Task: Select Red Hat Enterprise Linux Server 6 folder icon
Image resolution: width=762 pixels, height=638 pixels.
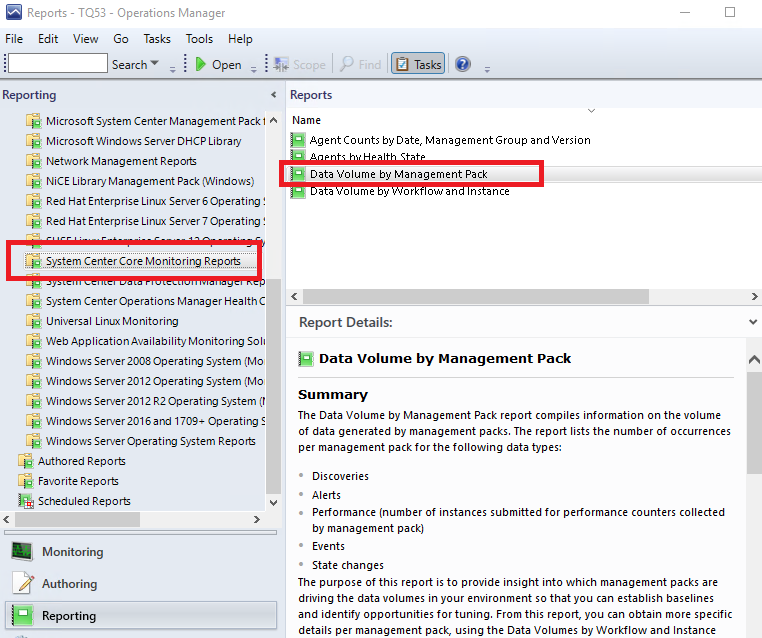Action: coord(34,201)
